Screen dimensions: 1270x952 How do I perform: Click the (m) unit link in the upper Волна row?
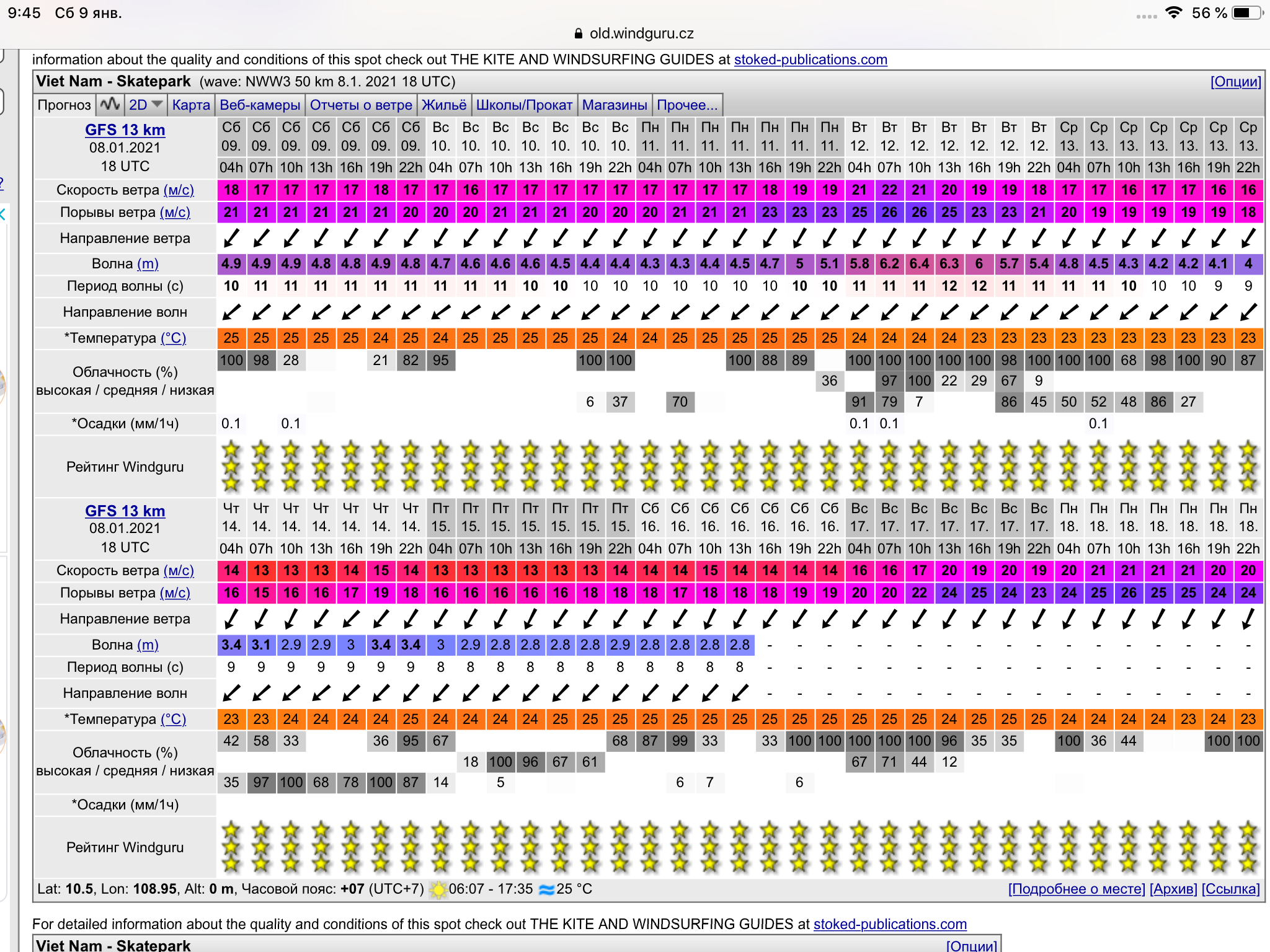click(148, 263)
